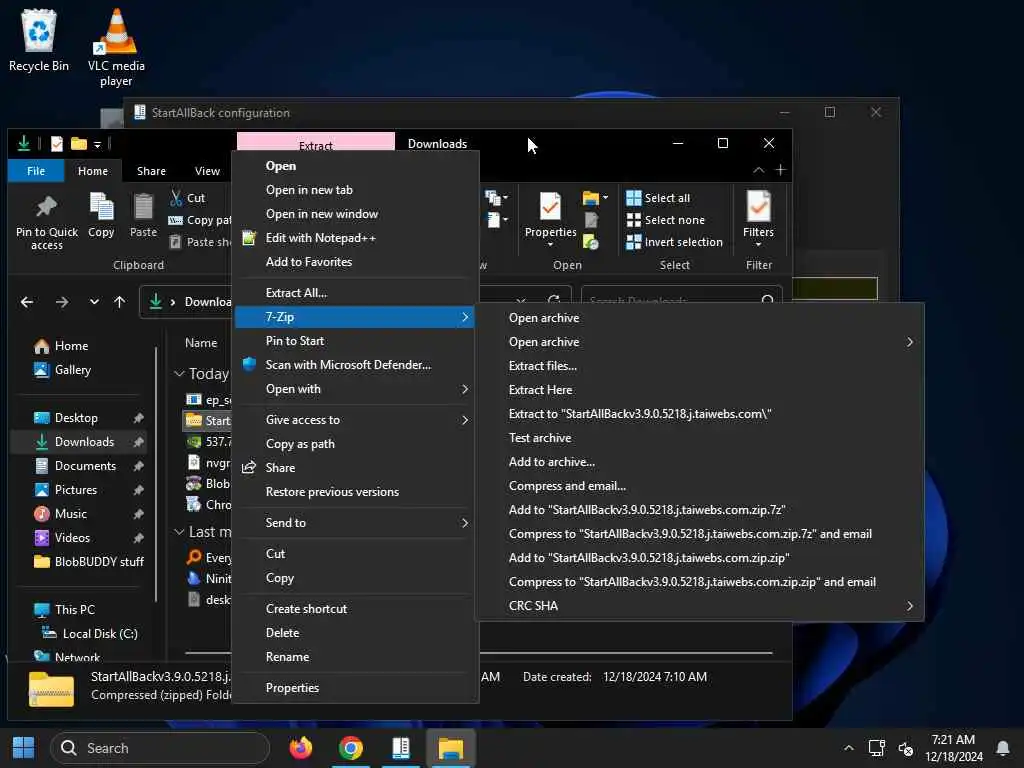Viewport: 1024px width, 768px height.
Task: Choose Extract Here in 7-Zip submenu
Action: tap(699, 390)
